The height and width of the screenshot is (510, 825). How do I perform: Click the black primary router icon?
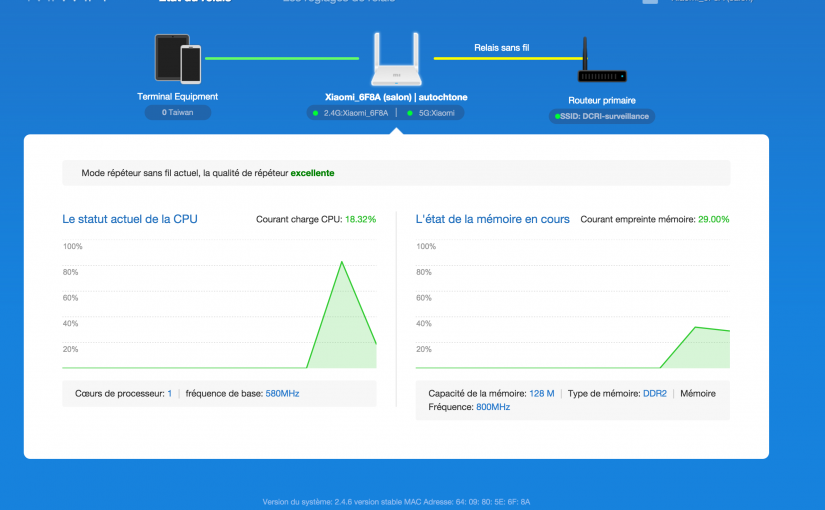pyautogui.click(x=602, y=60)
